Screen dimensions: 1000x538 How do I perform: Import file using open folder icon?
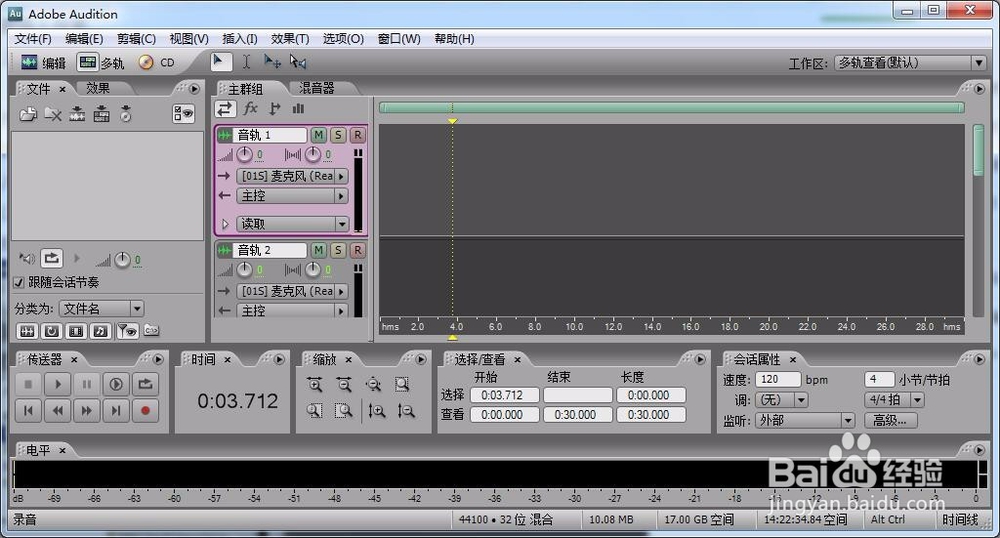[x=28, y=114]
